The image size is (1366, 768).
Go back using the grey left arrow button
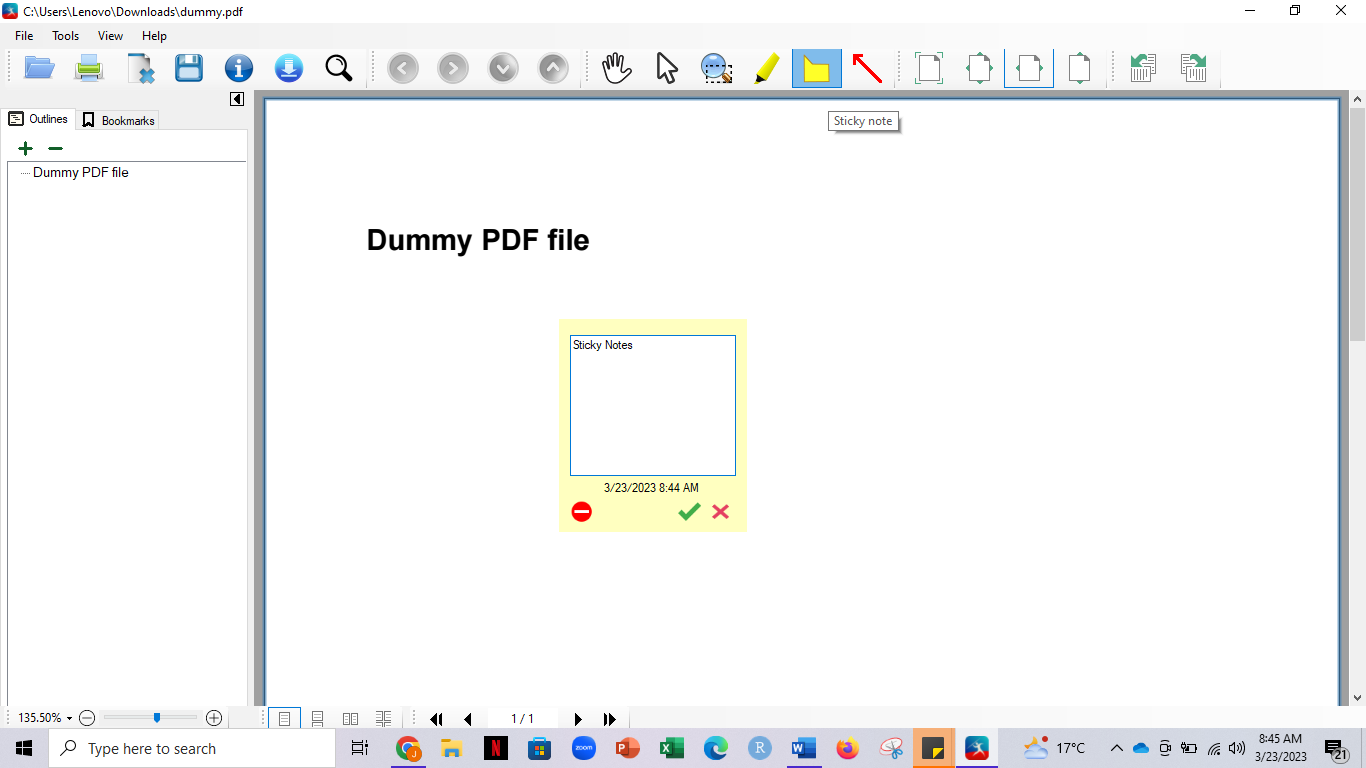pos(403,68)
